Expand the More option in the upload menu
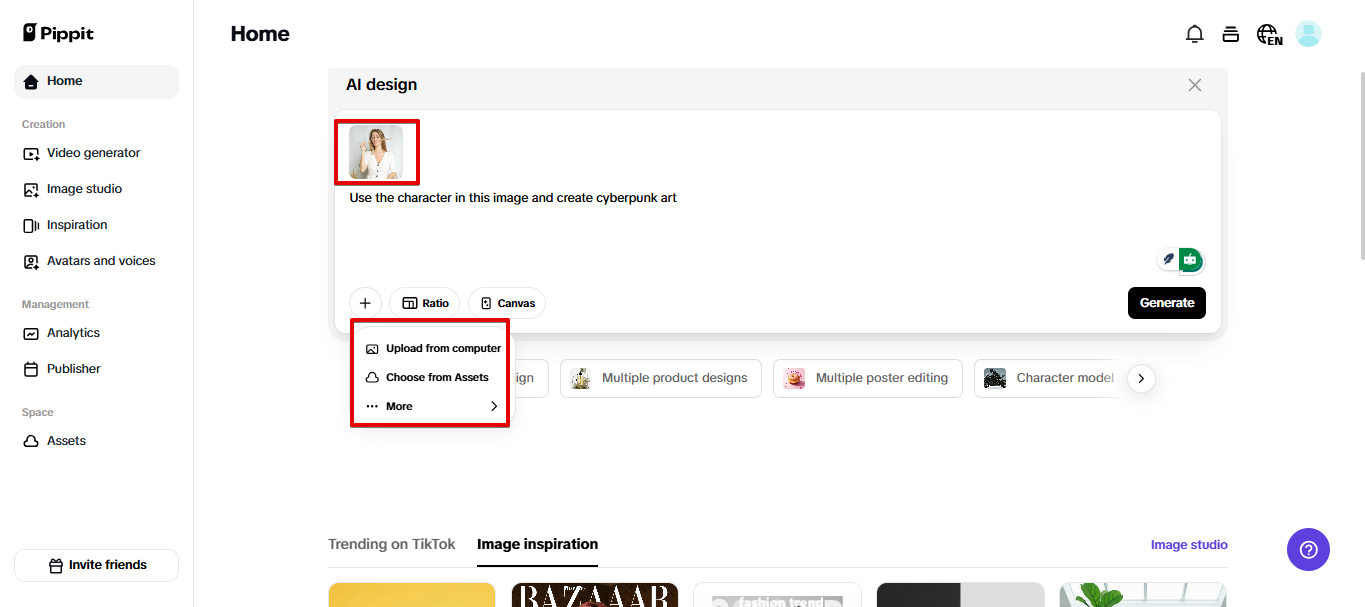This screenshot has width=1365, height=607. pos(398,406)
